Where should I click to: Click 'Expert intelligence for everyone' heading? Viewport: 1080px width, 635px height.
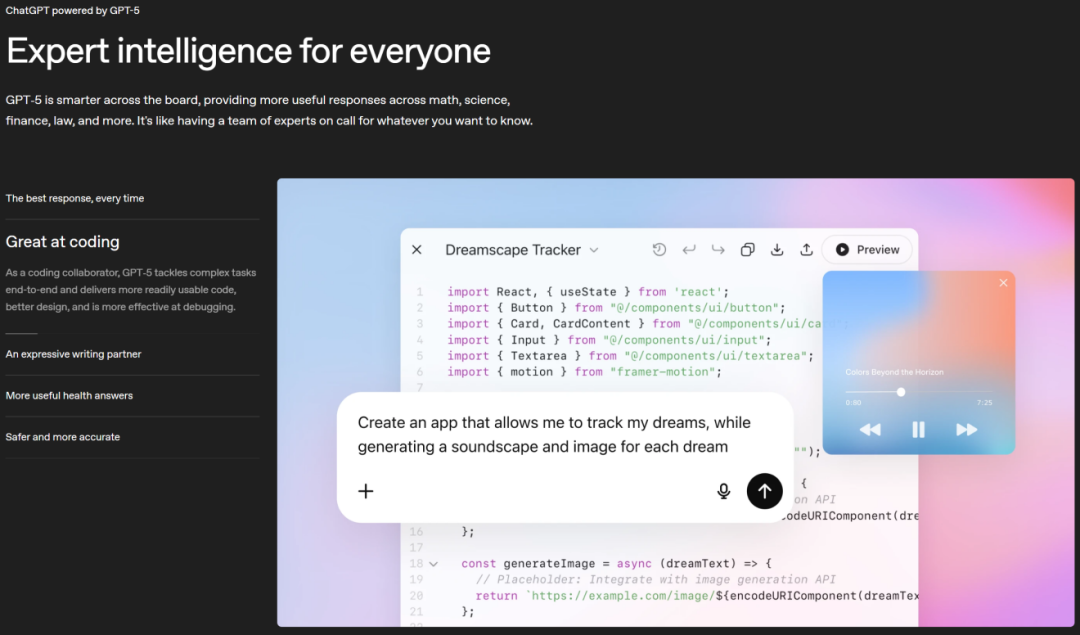249,52
